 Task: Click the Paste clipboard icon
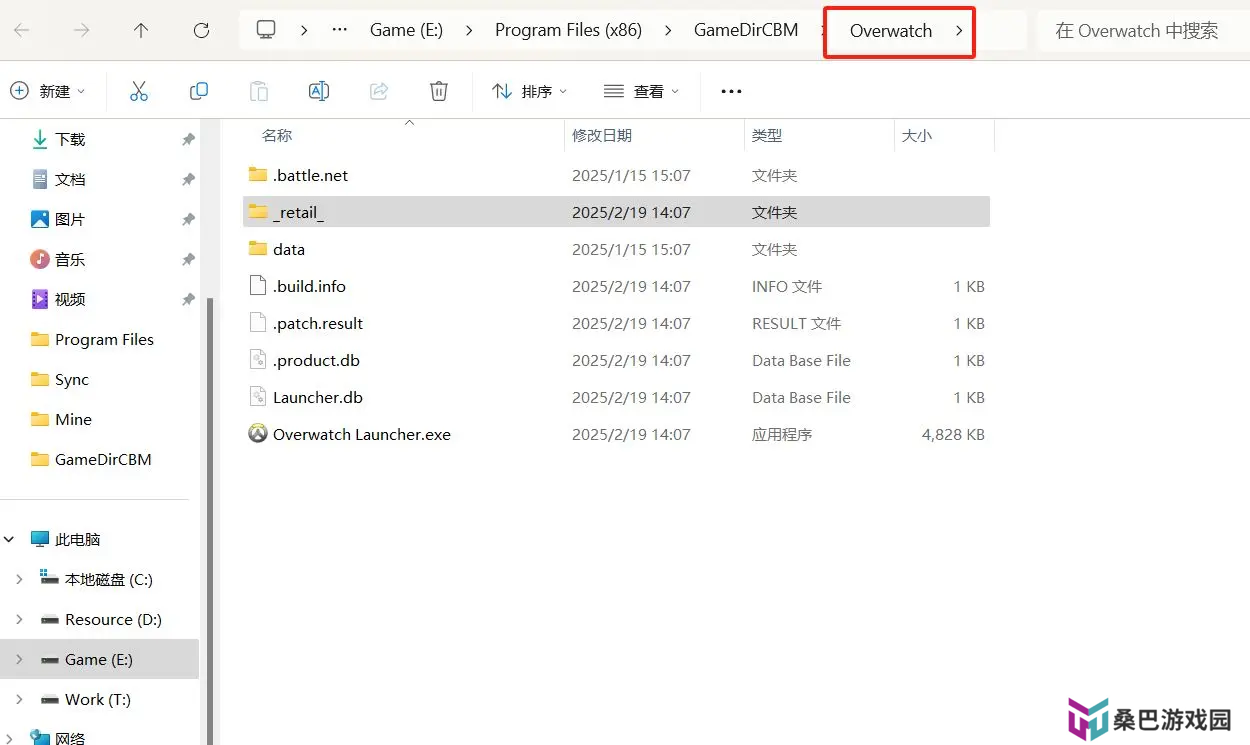259,91
